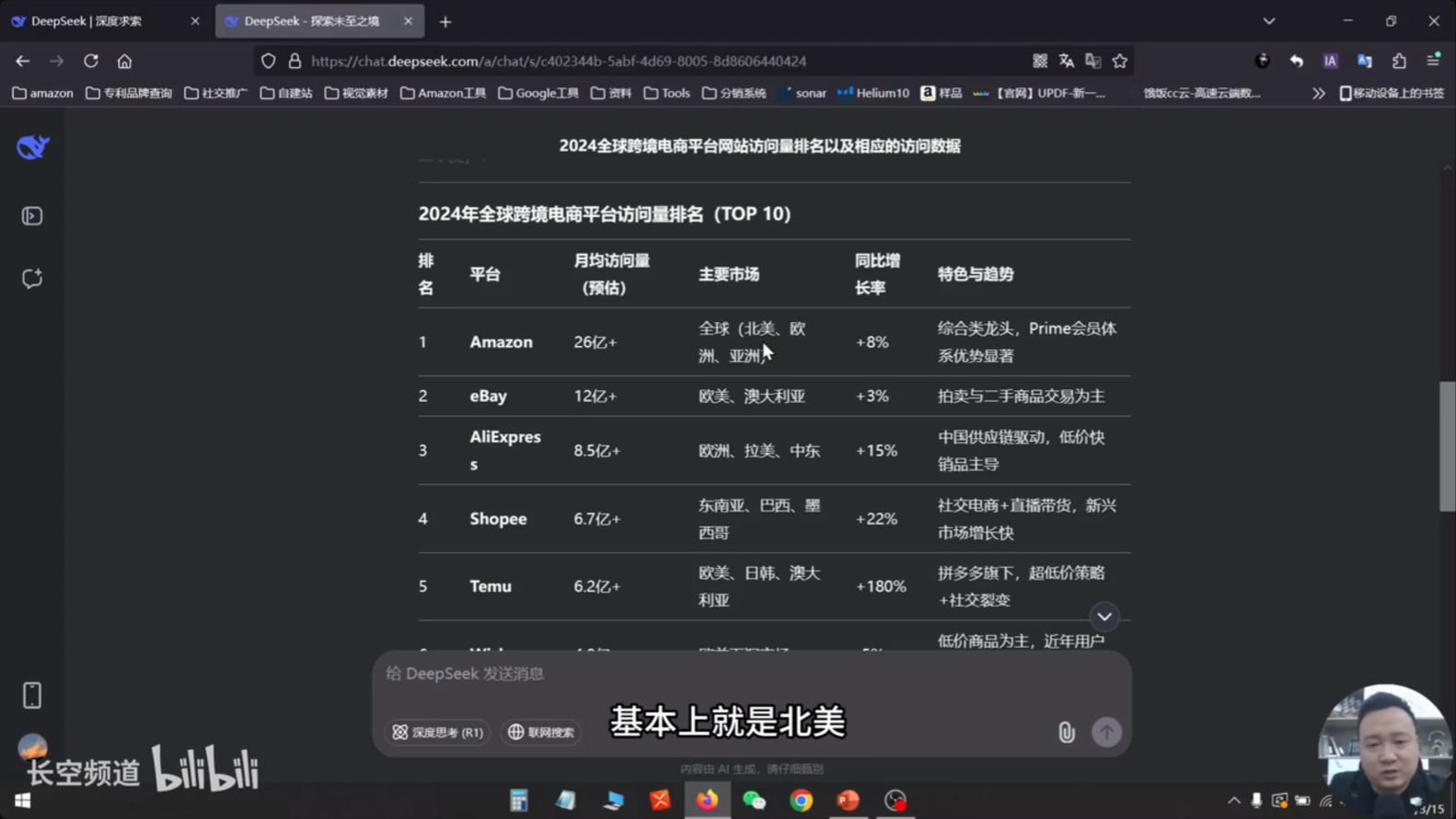Click the +180% growth rate value
Screen dimensions: 1456x819
click(881, 586)
